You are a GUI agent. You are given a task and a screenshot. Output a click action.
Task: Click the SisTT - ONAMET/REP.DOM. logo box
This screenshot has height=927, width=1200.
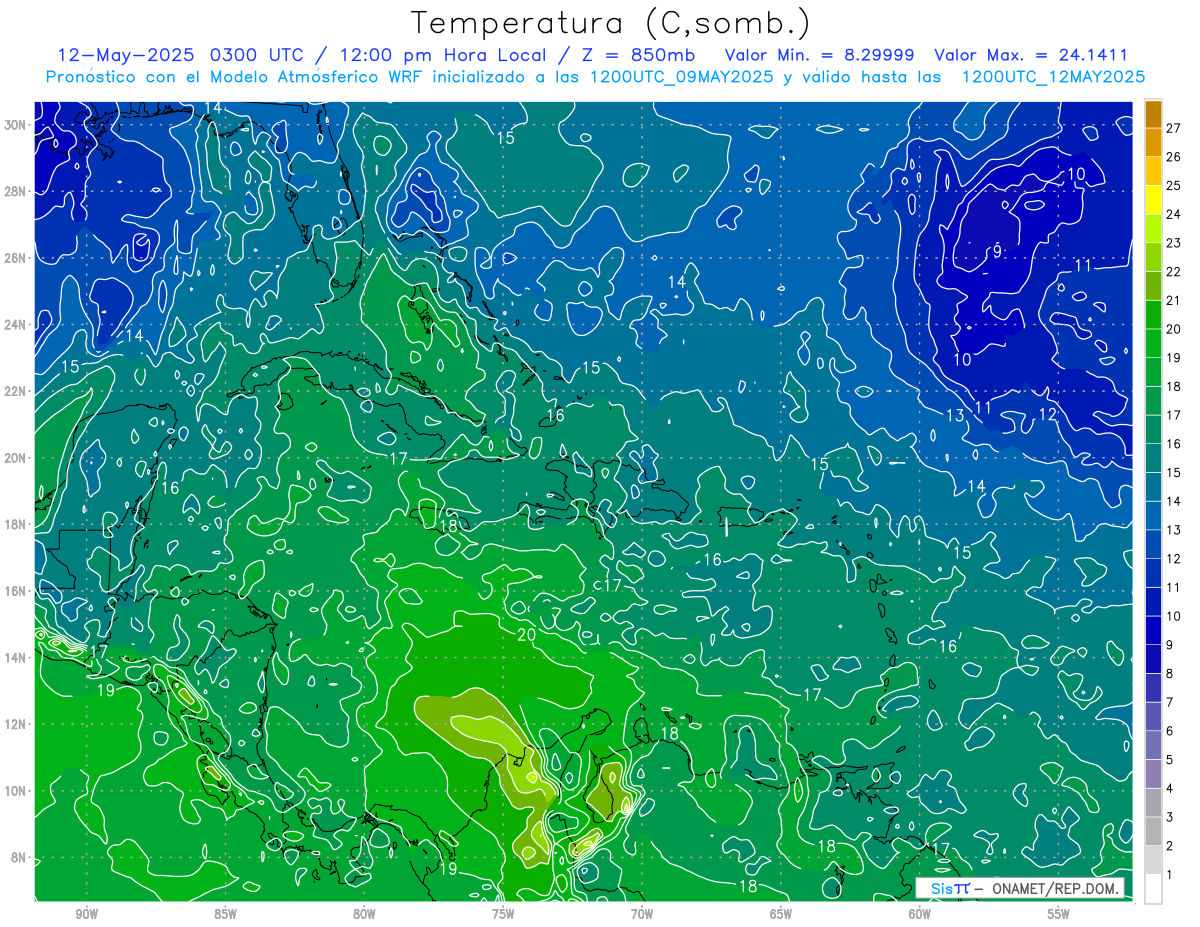click(1020, 888)
